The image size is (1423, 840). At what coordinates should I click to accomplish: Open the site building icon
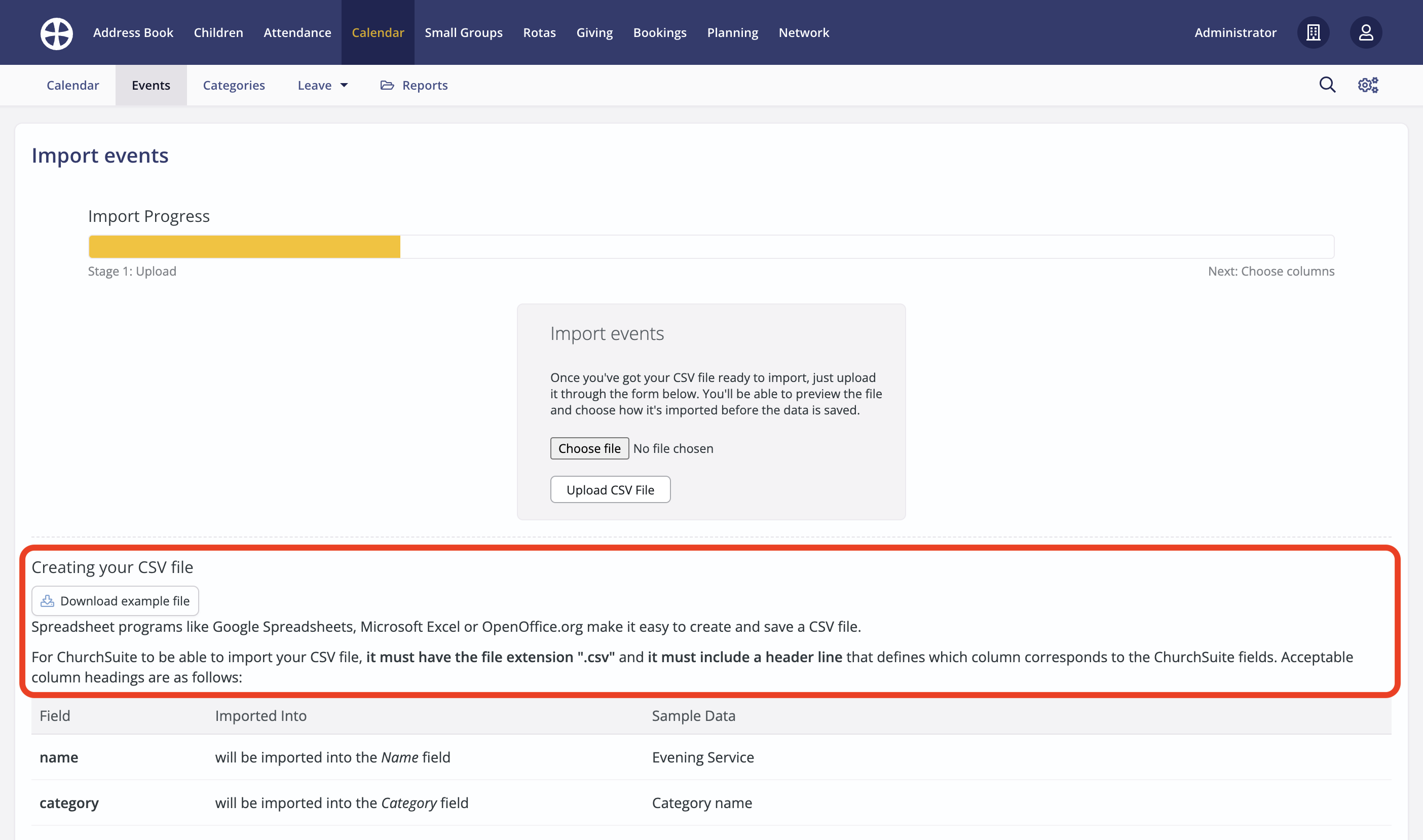pyautogui.click(x=1313, y=33)
